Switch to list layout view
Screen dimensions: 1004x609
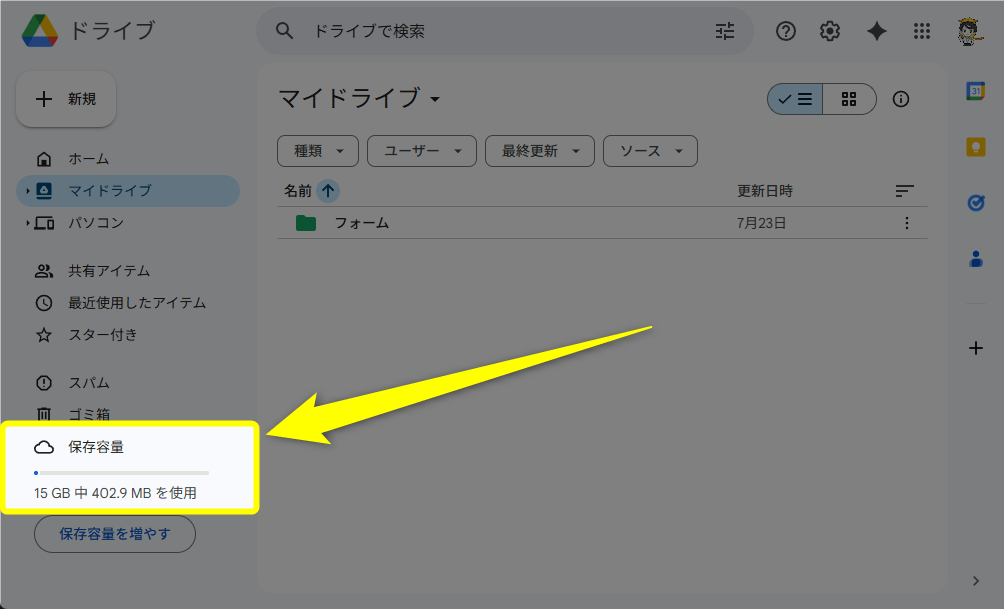pos(796,99)
